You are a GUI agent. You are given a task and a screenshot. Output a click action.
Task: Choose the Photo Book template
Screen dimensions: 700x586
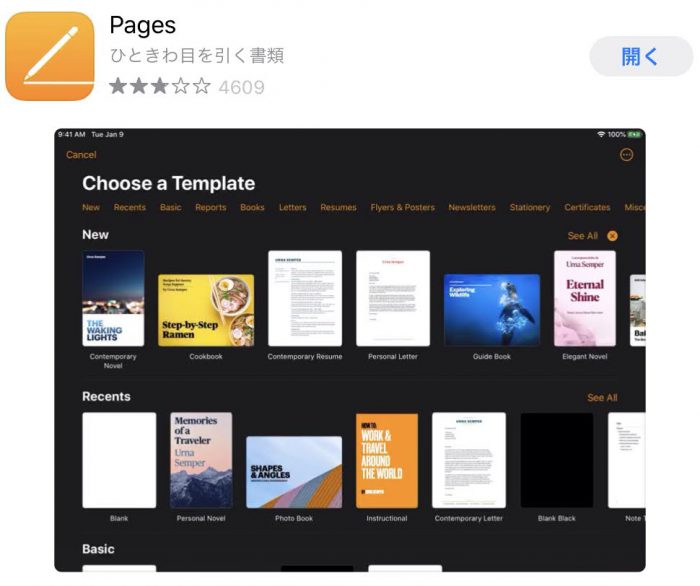(x=294, y=472)
